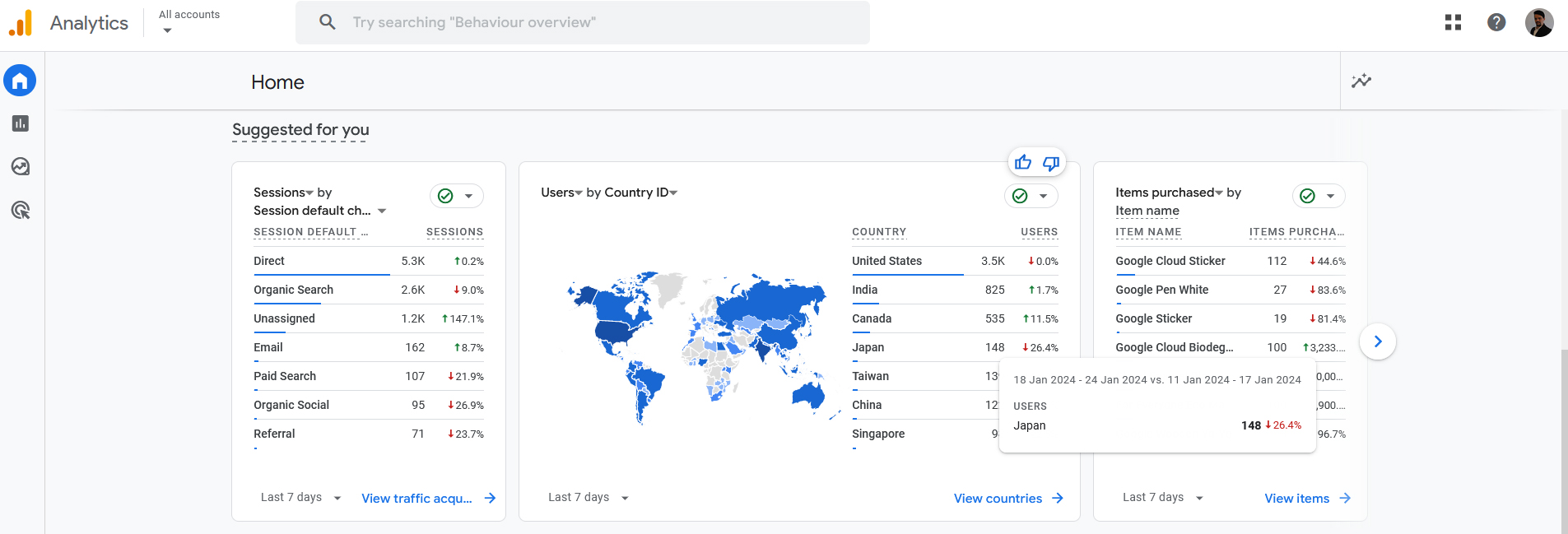Select the Google Pen White item

point(1231,290)
